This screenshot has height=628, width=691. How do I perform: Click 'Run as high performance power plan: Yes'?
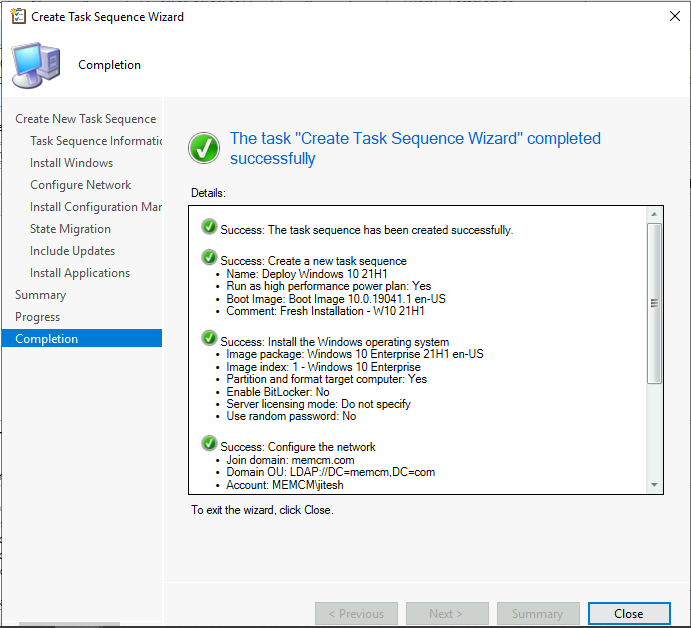(x=329, y=286)
